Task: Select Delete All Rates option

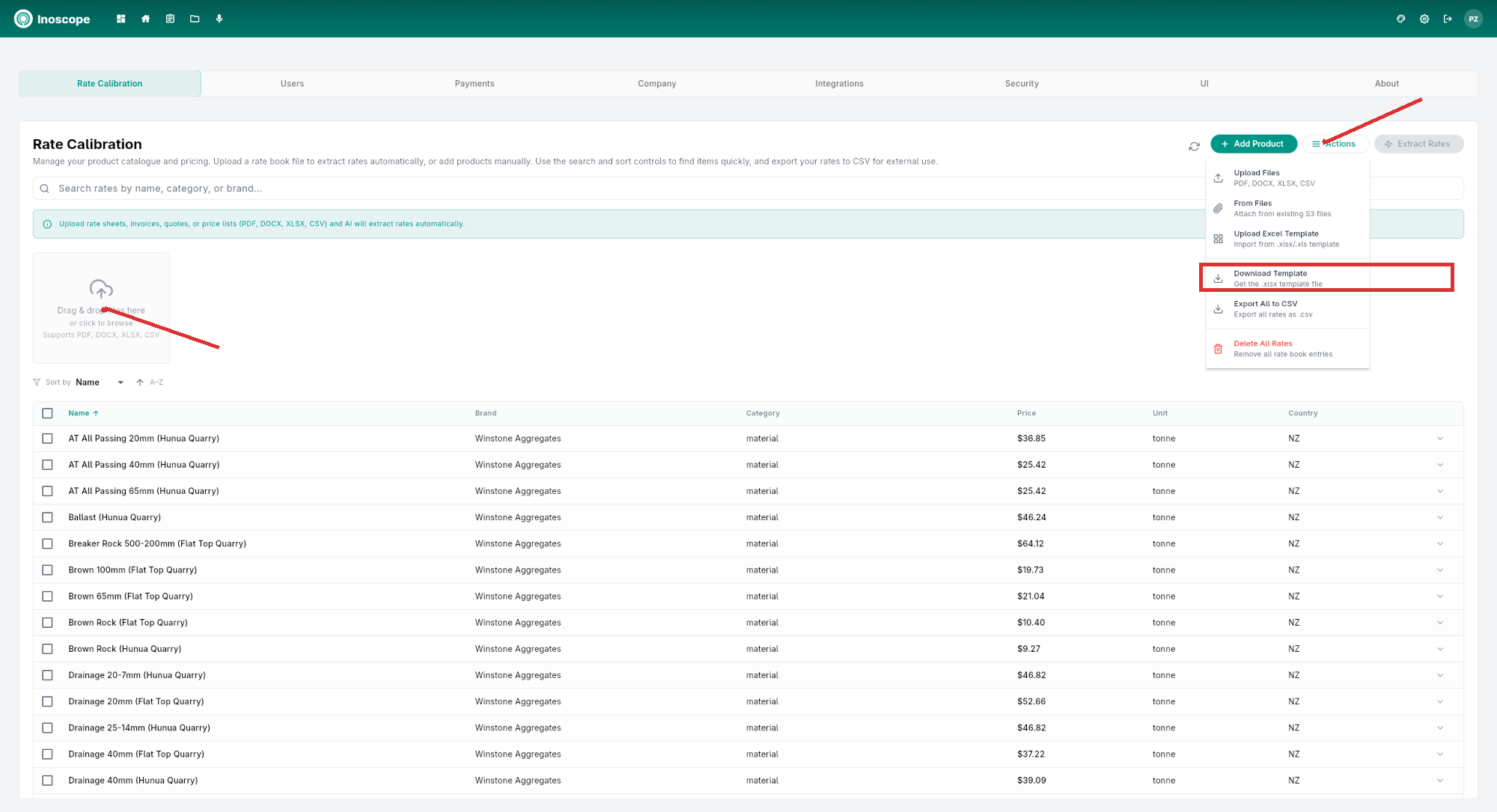Action: click(x=1263, y=348)
